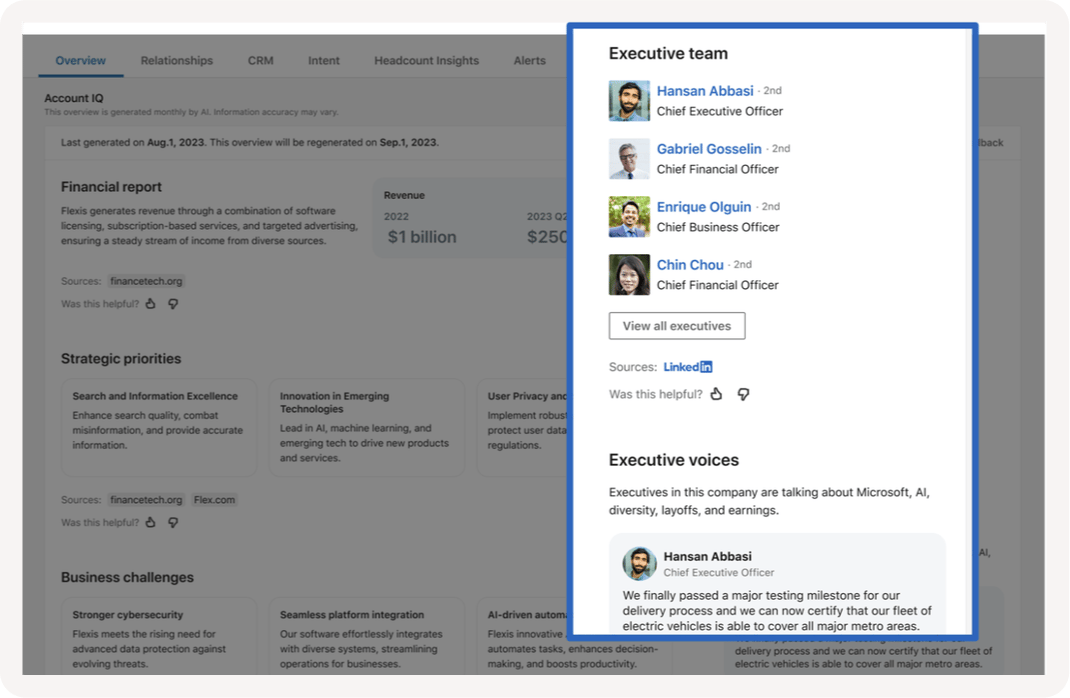Screen dimensions: 1070x698
Task: Click the $1 billion 2022 revenue value
Action: pos(422,237)
